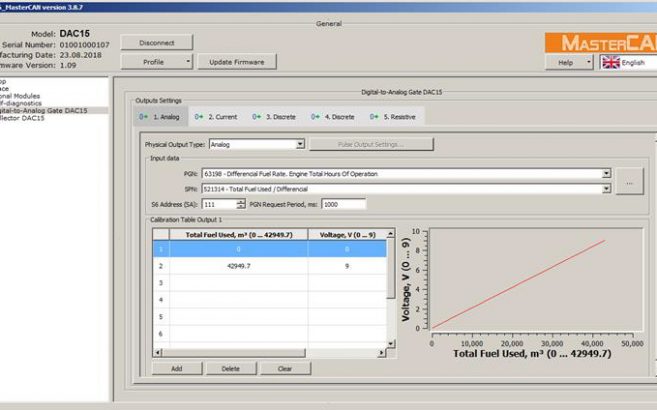
Task: Open the Help menu button
Action: (569, 62)
